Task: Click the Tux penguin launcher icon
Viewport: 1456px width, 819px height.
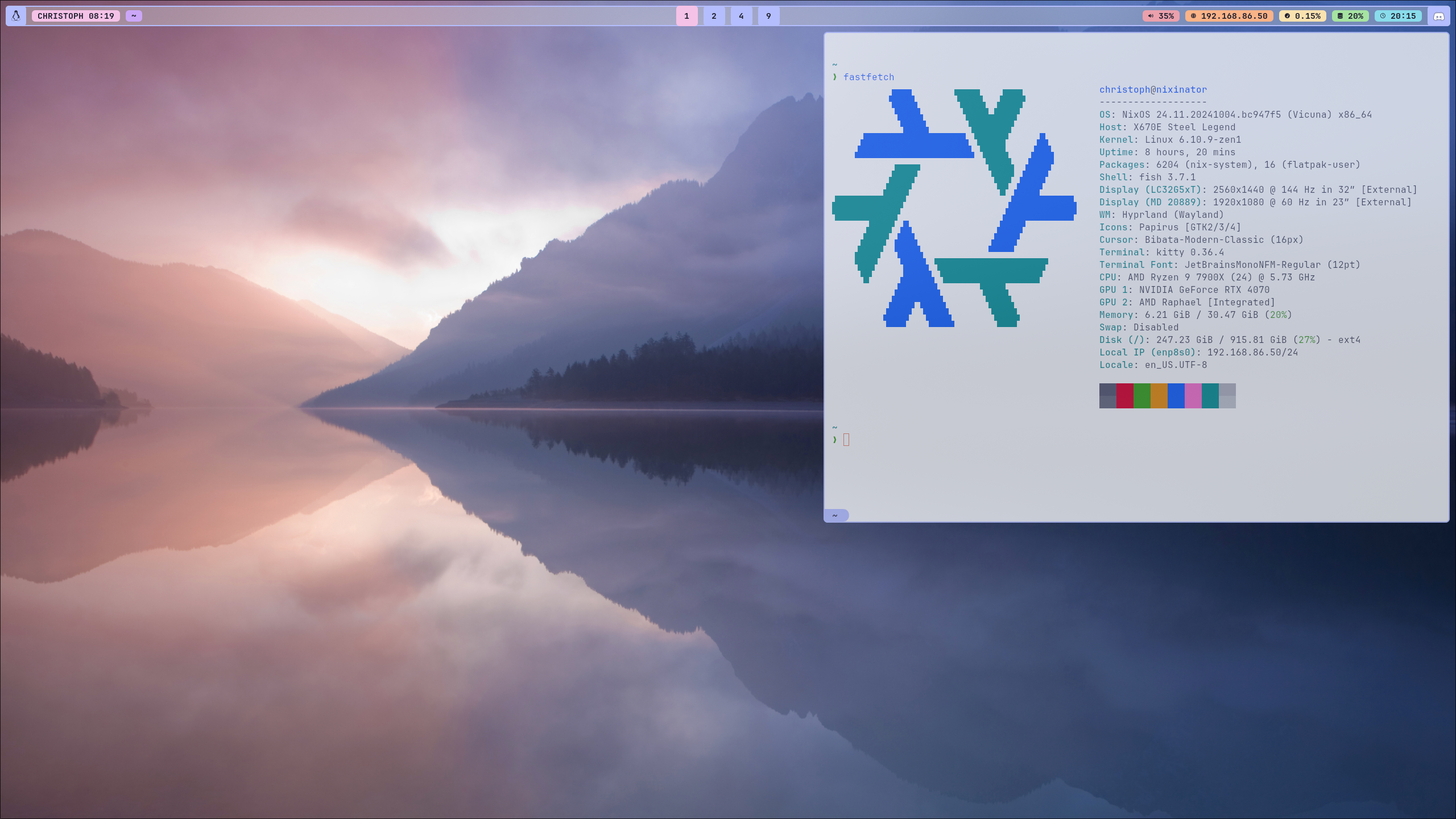Action: (16, 16)
